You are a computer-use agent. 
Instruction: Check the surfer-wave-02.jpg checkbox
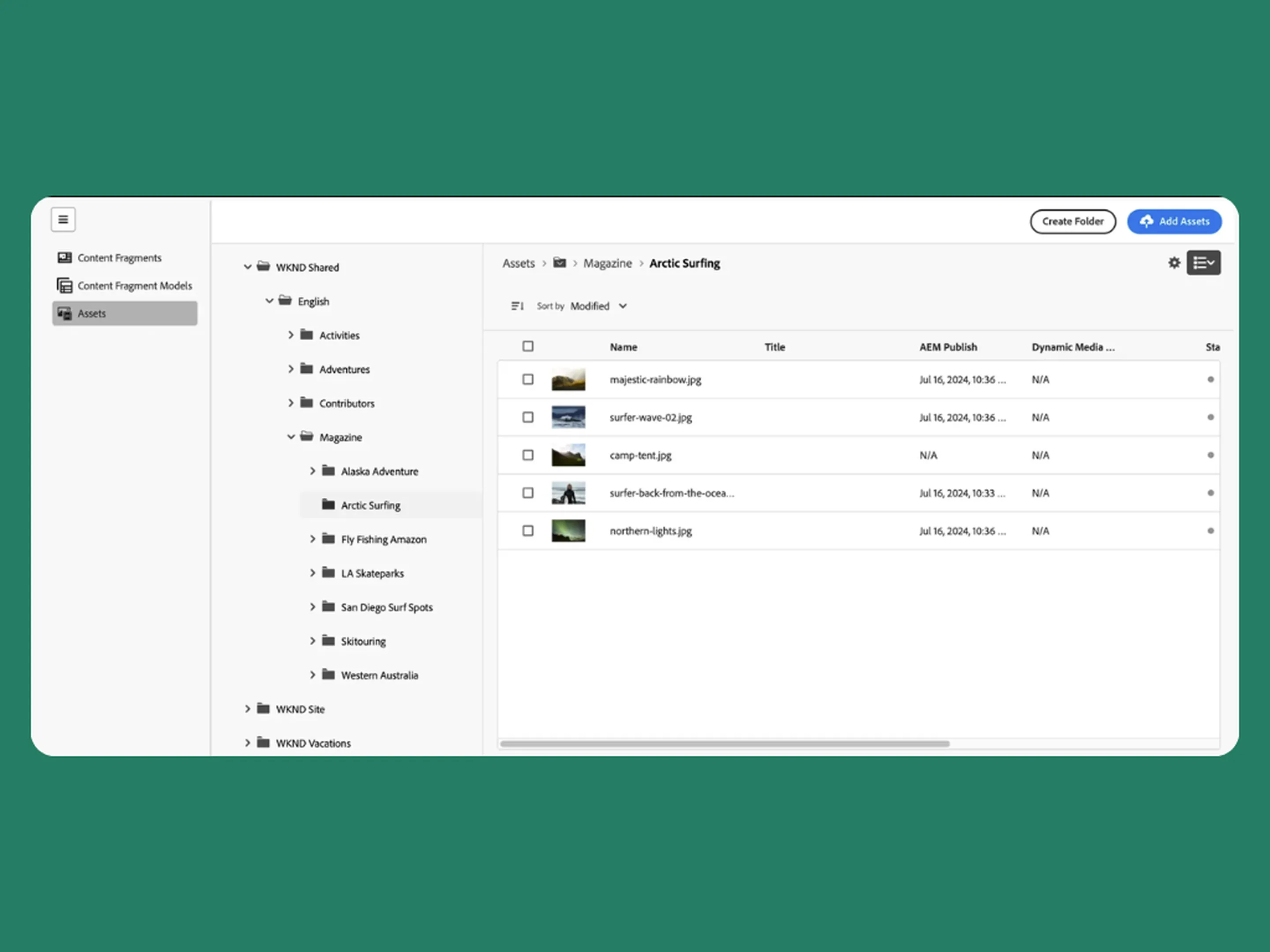click(x=528, y=417)
